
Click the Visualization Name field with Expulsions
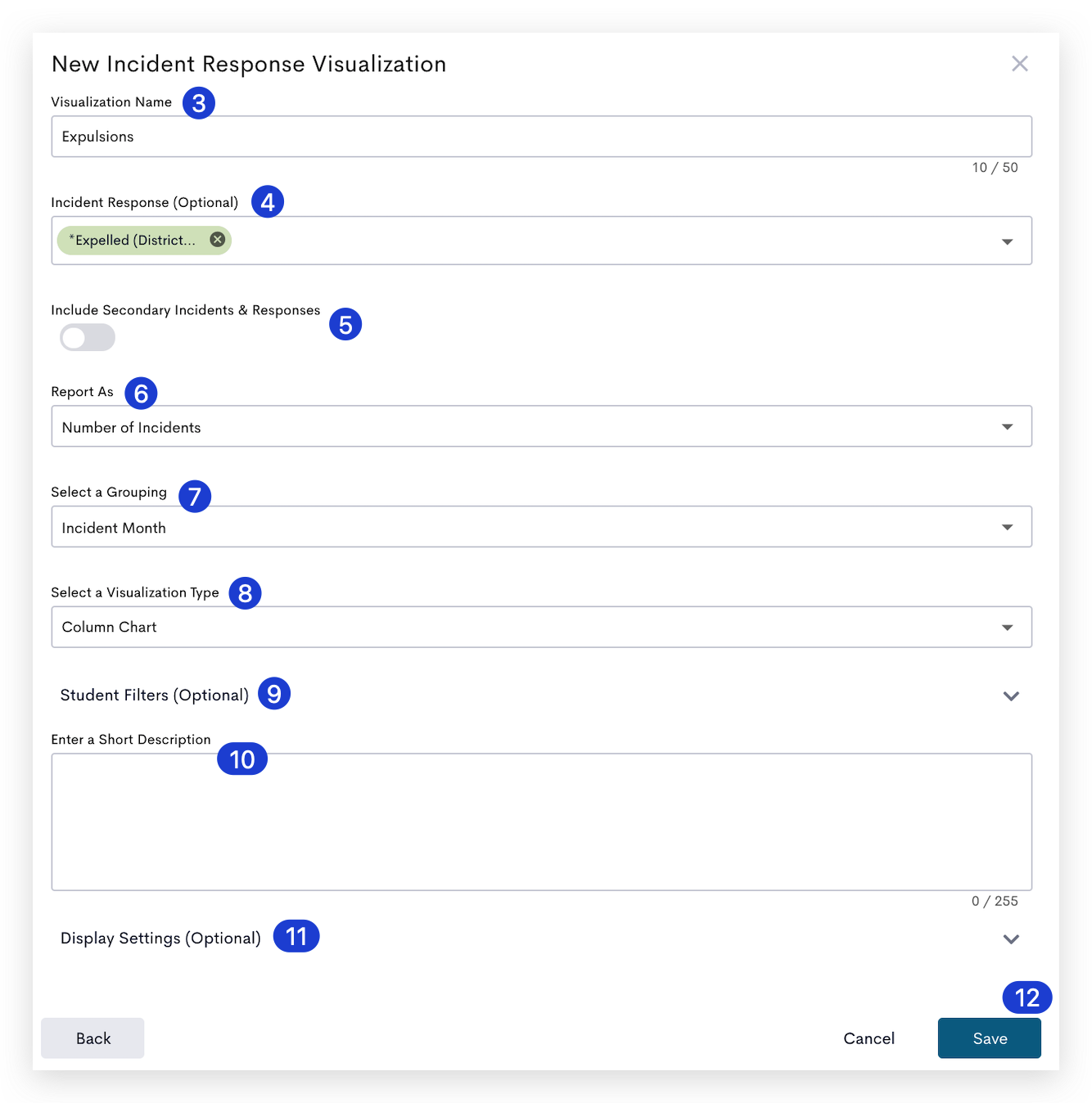[541, 137]
